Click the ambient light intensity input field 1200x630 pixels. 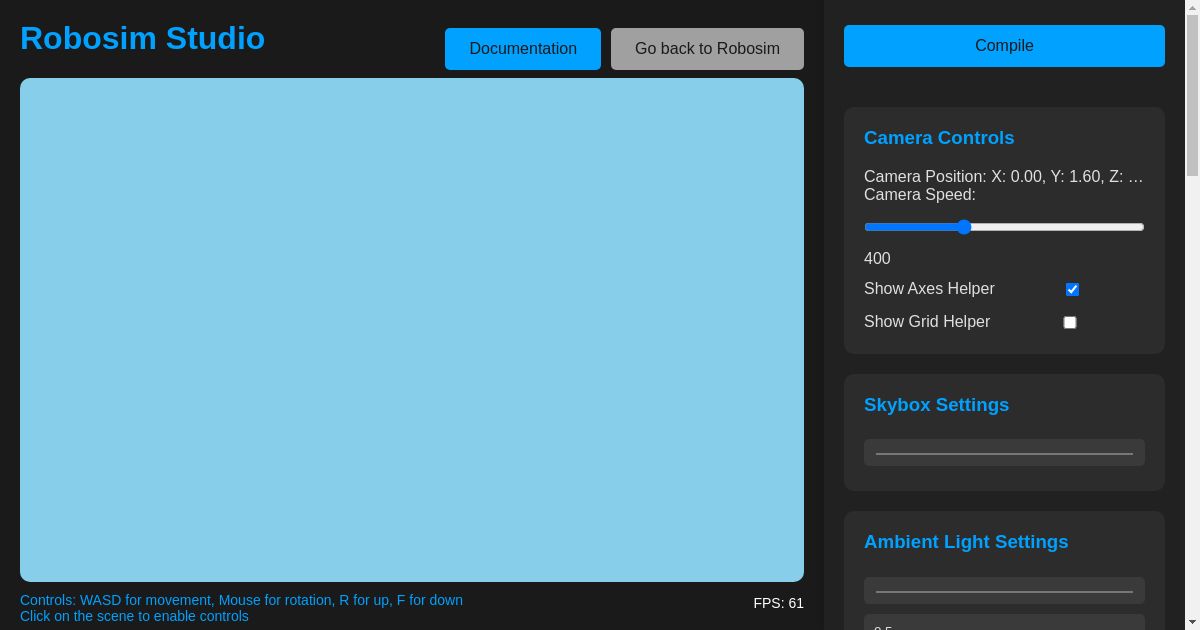click(1004, 624)
